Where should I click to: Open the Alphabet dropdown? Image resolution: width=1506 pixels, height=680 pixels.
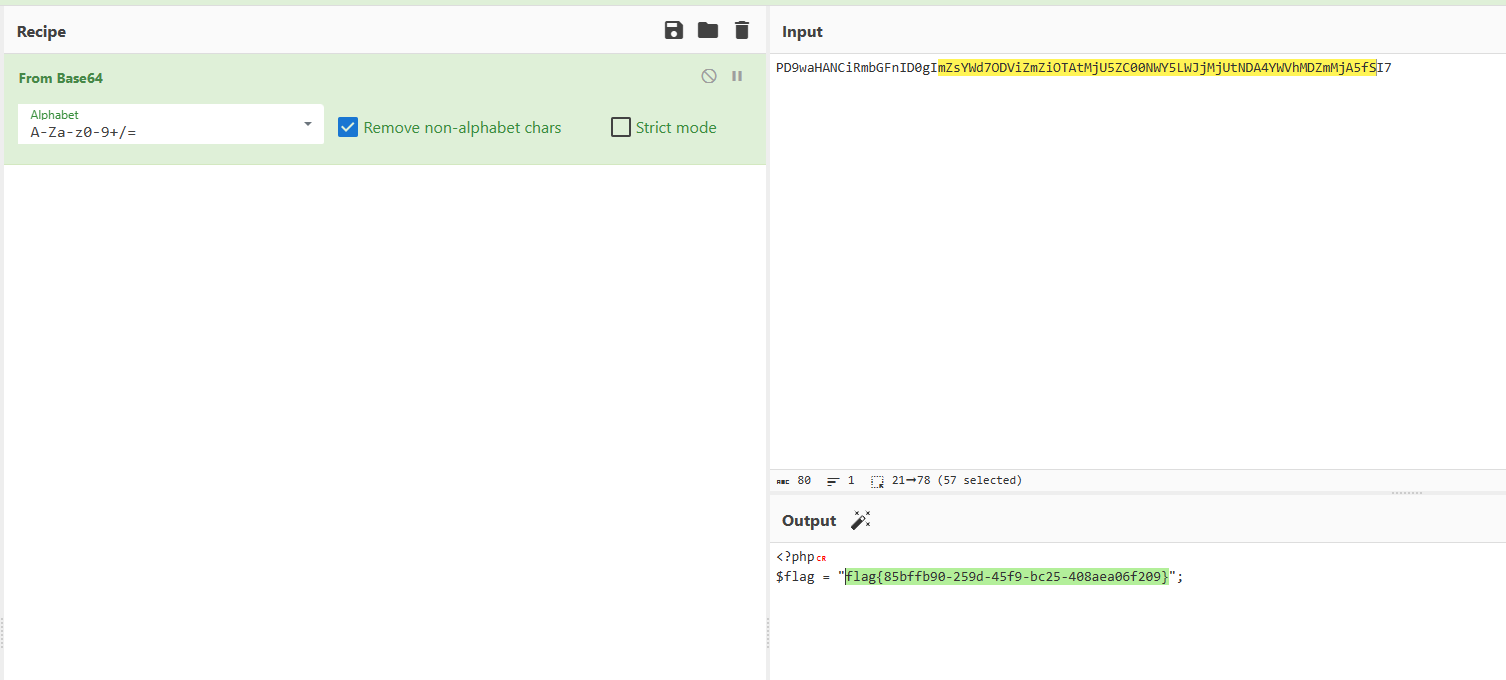pos(171,124)
